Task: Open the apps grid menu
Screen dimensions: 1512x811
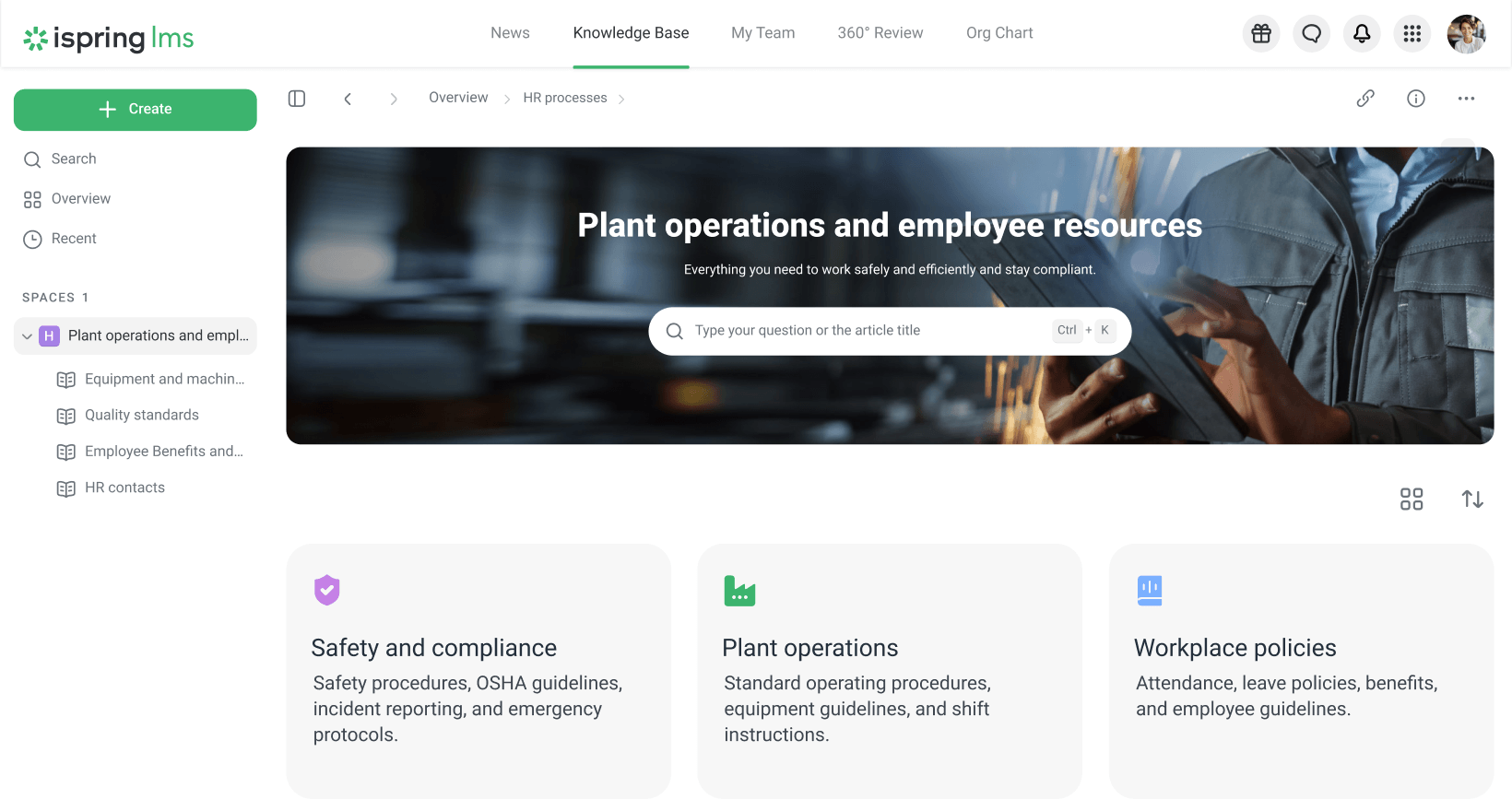Action: pyautogui.click(x=1412, y=34)
